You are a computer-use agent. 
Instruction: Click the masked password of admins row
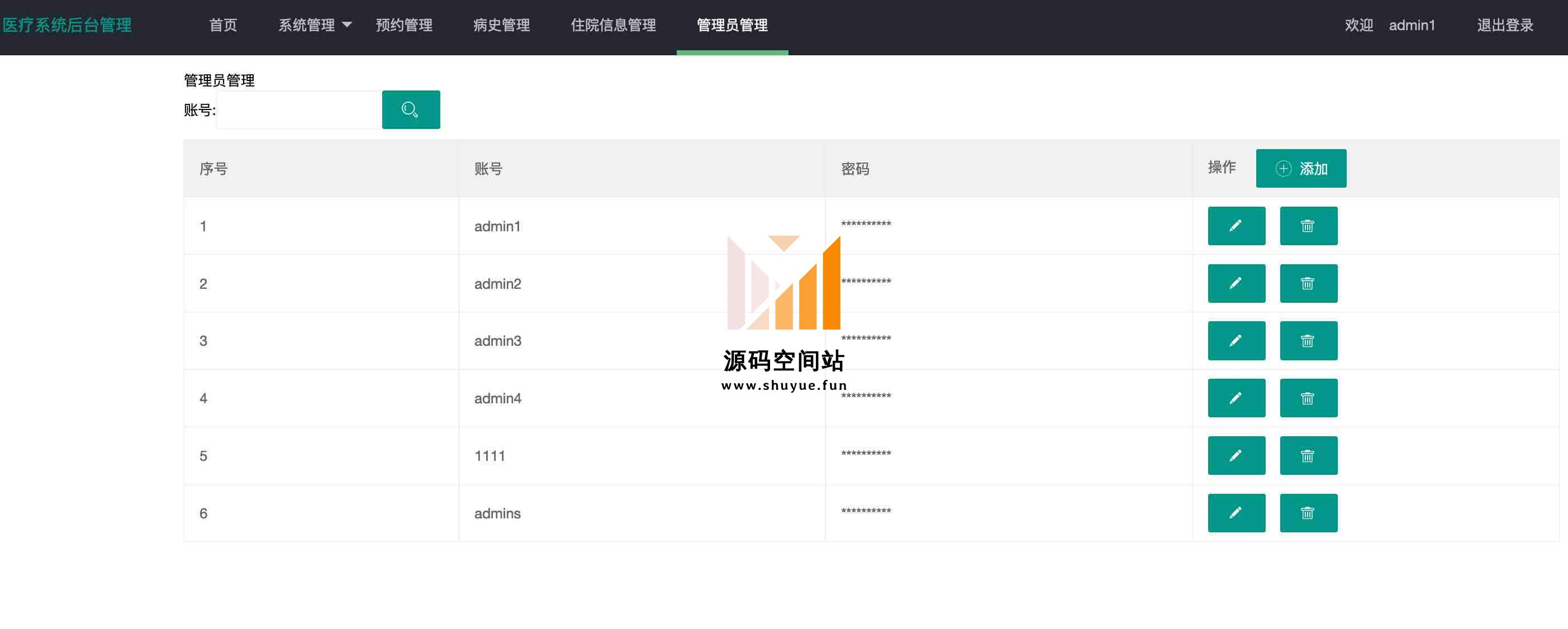click(x=866, y=511)
